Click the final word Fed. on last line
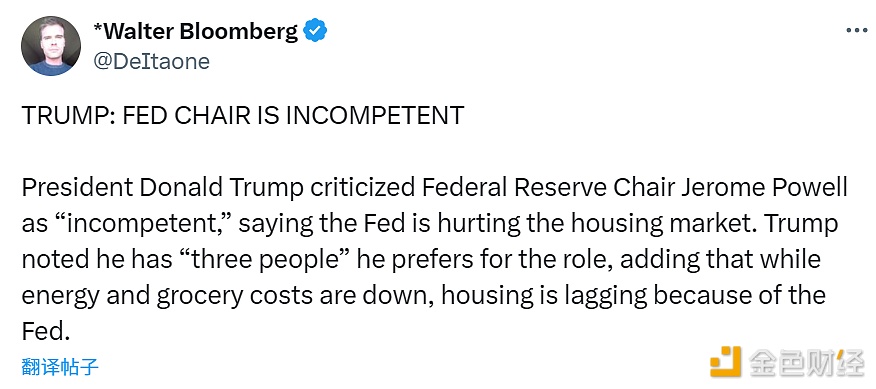The height and width of the screenshot is (389, 876). [46, 331]
